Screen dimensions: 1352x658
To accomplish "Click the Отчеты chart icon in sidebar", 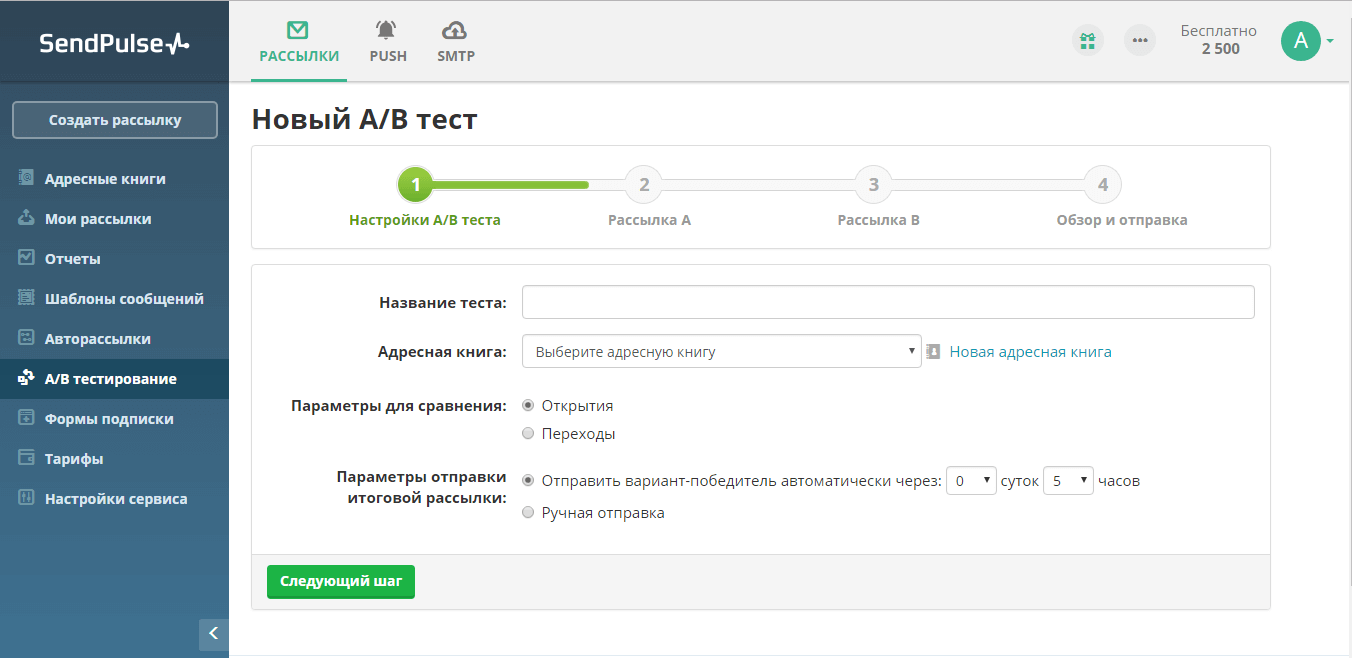I will (27, 258).
